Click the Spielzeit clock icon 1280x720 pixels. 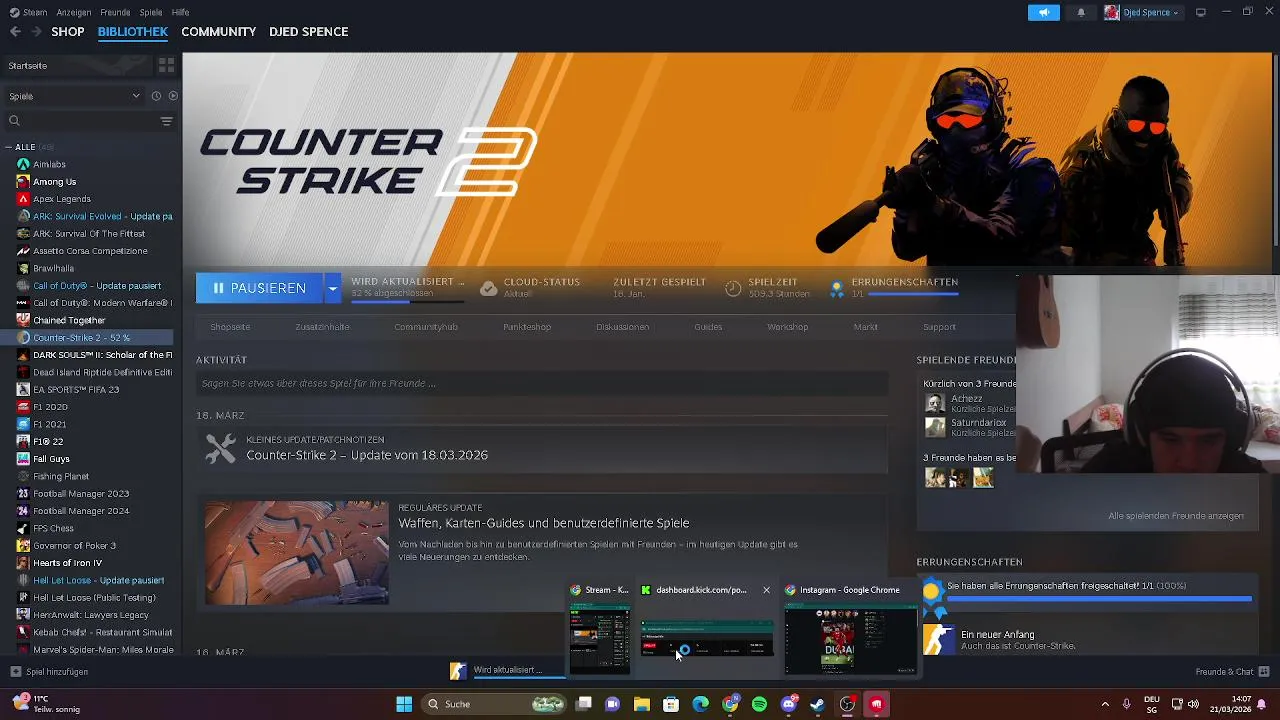point(733,288)
